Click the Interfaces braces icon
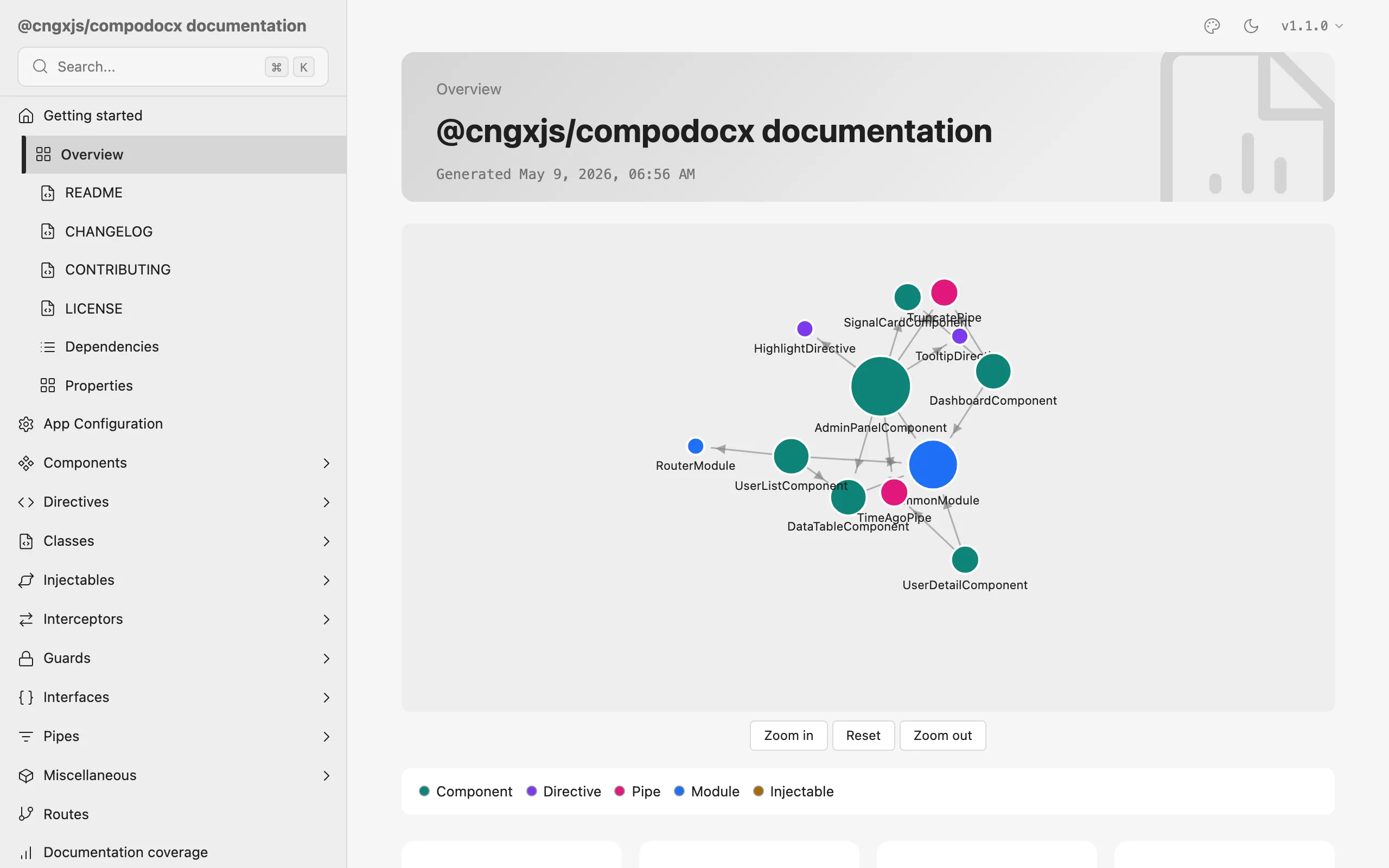This screenshot has height=868, width=1389. [x=26, y=698]
